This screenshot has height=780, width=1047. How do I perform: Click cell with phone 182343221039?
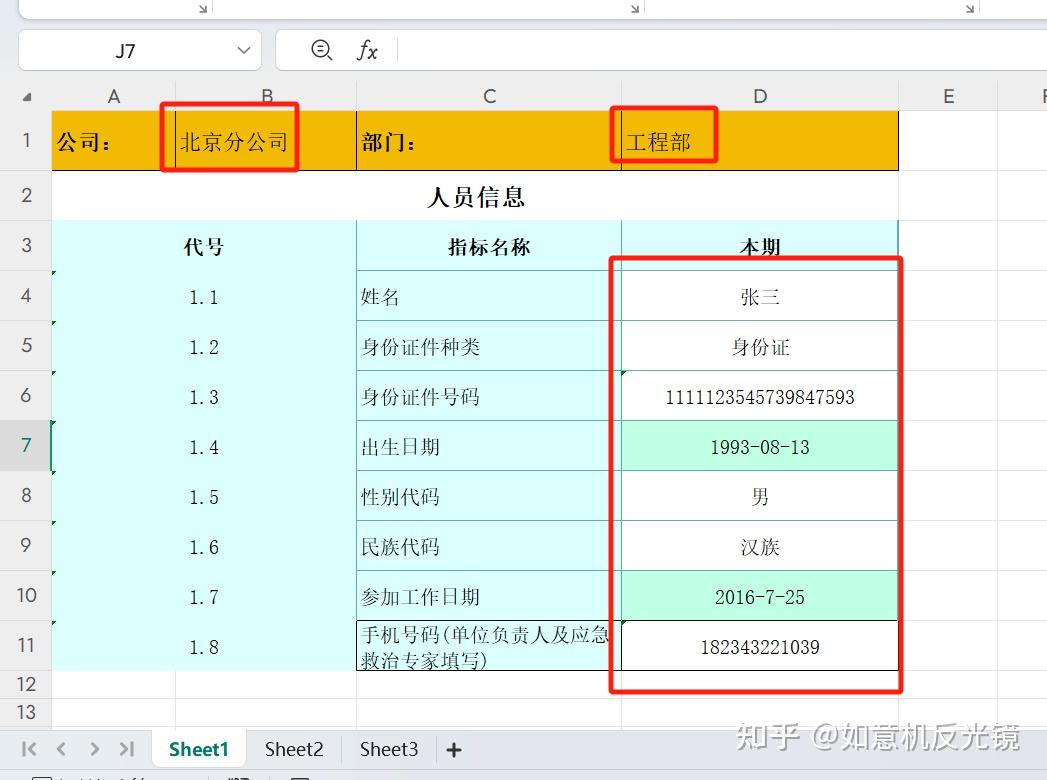click(760, 646)
